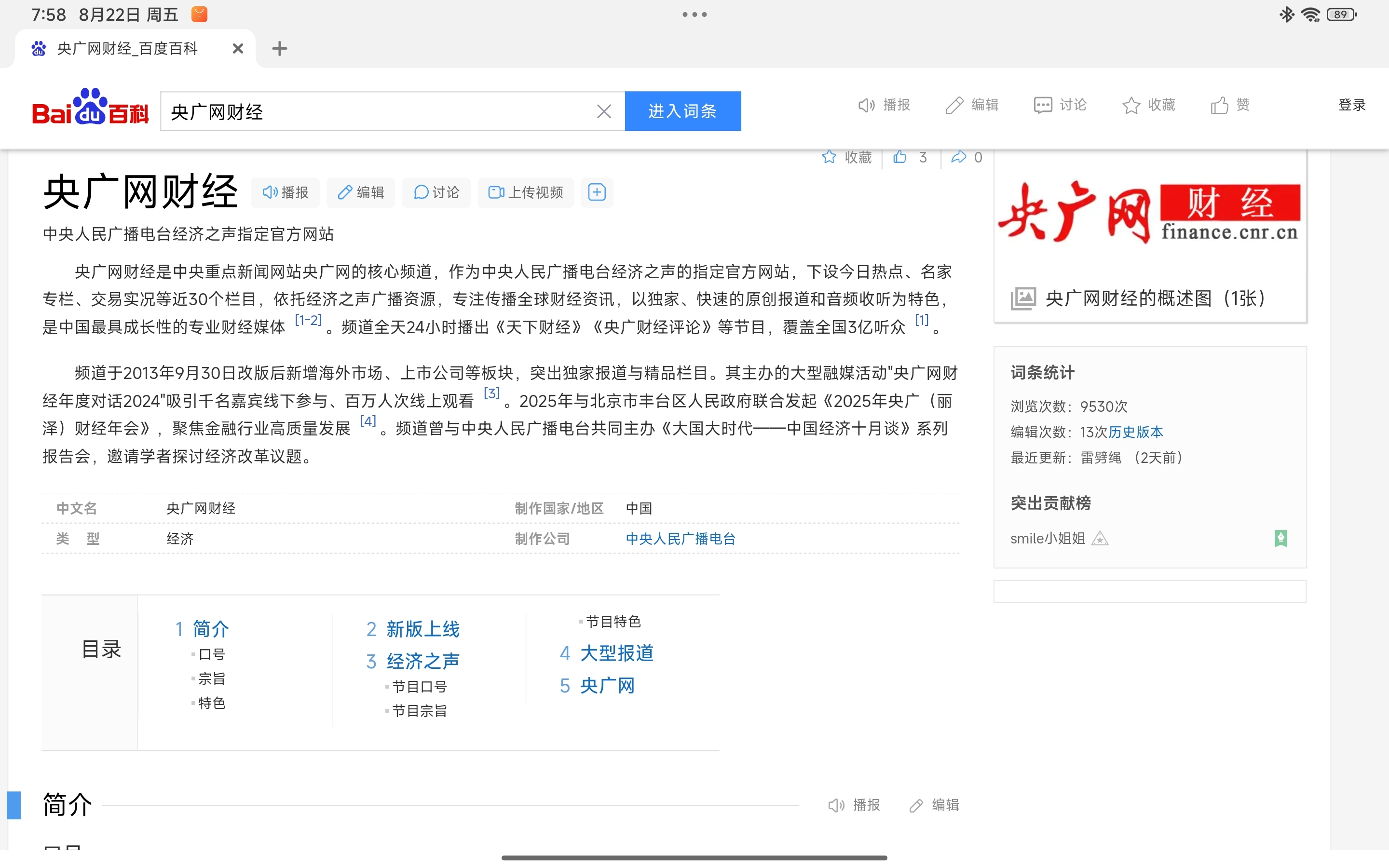This screenshot has width=1389, height=868.
Task: Close the 央广网财经_百度百科 browser tab
Action: click(x=238, y=49)
